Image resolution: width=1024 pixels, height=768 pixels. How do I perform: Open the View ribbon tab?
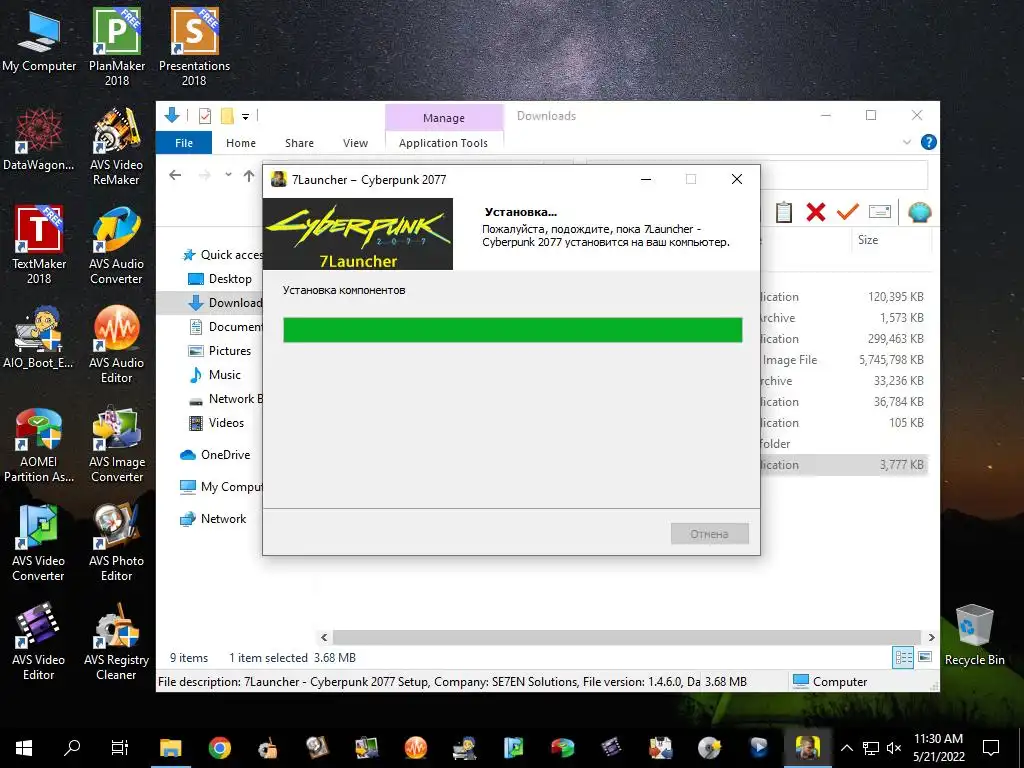355,142
